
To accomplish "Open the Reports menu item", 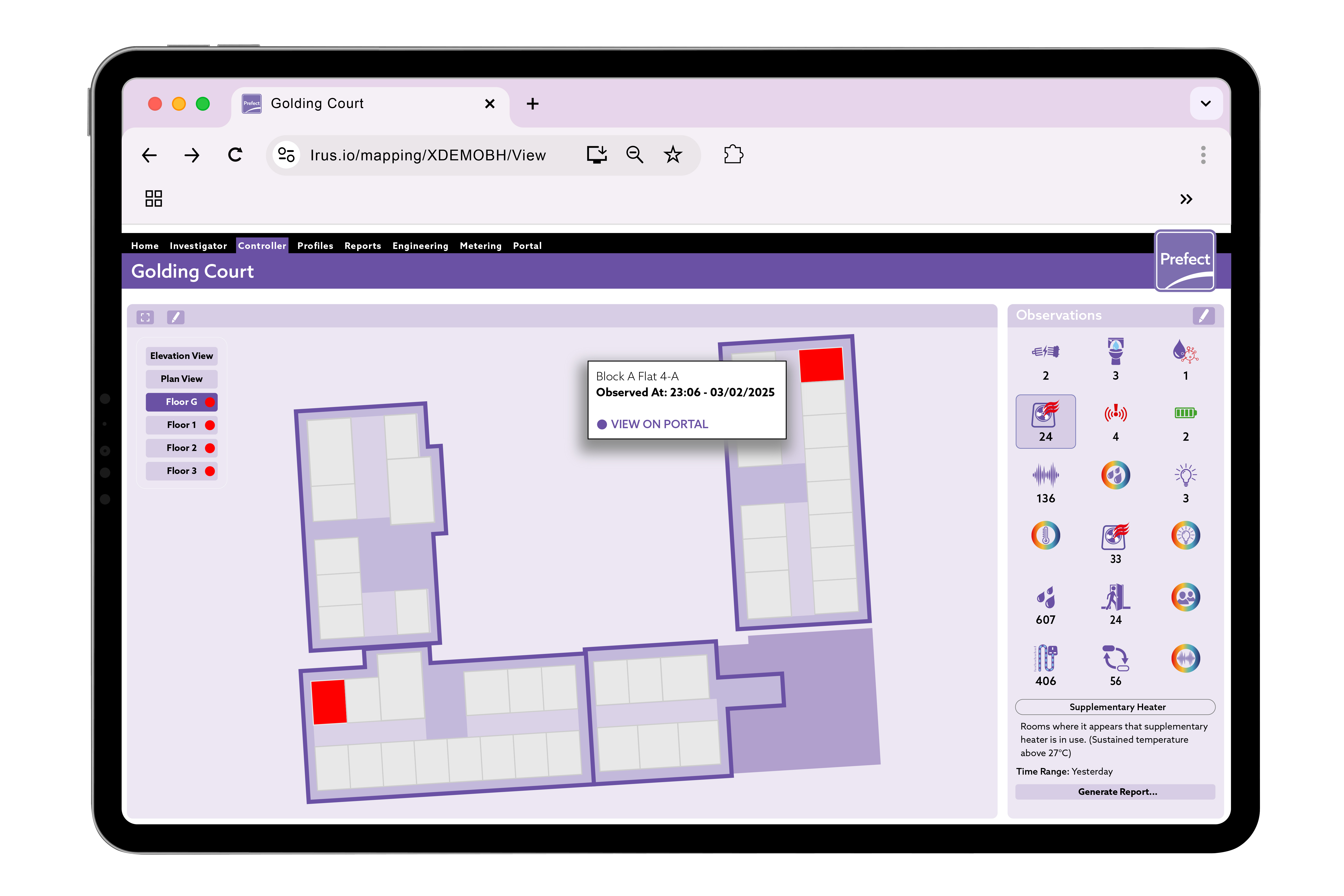I will [x=362, y=246].
